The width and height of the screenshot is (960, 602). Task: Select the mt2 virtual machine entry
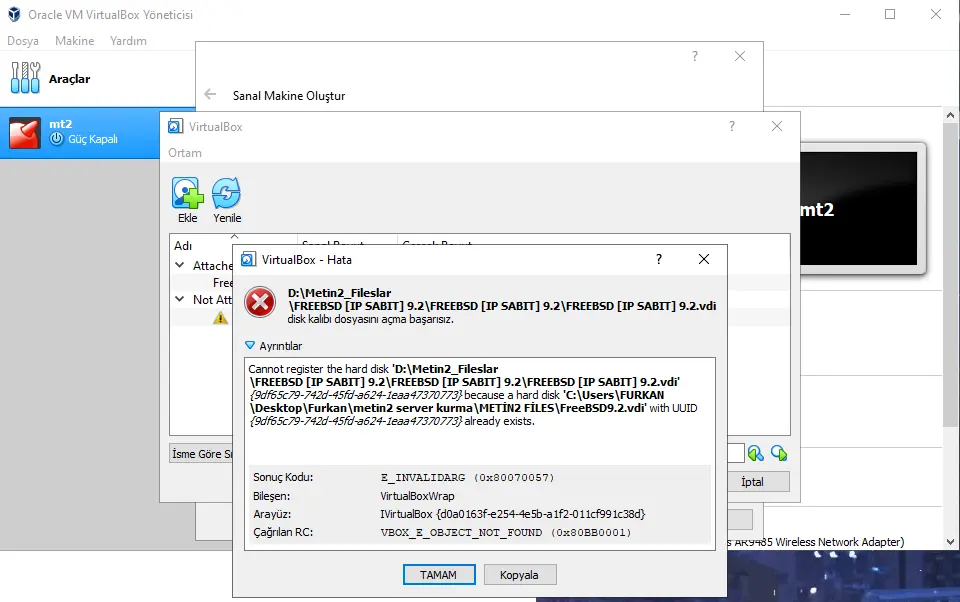80,133
